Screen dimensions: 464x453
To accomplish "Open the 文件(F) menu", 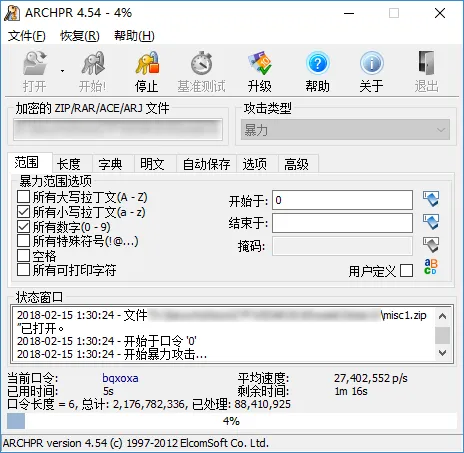I will (x=27, y=36).
